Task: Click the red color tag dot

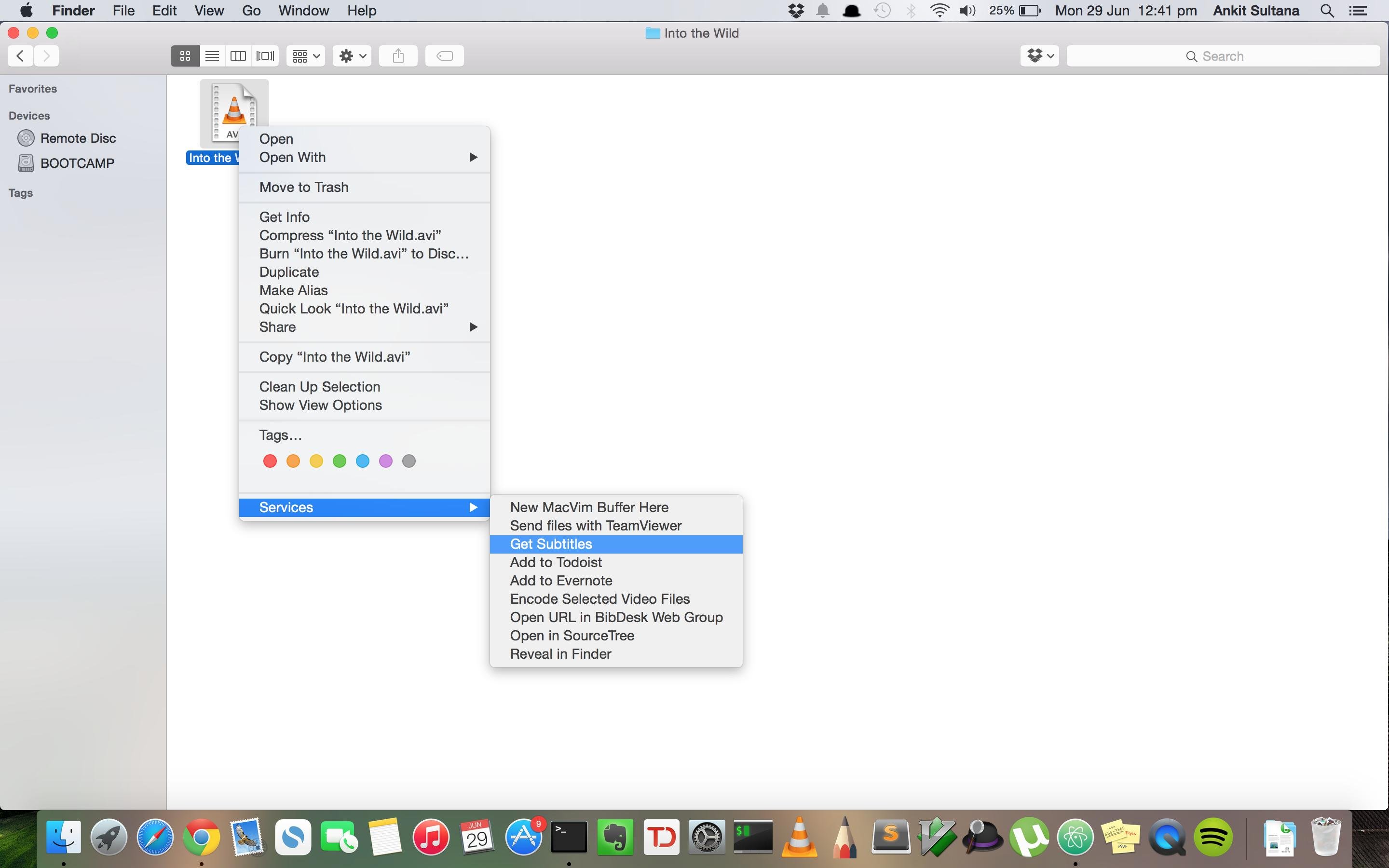Action: tap(270, 460)
